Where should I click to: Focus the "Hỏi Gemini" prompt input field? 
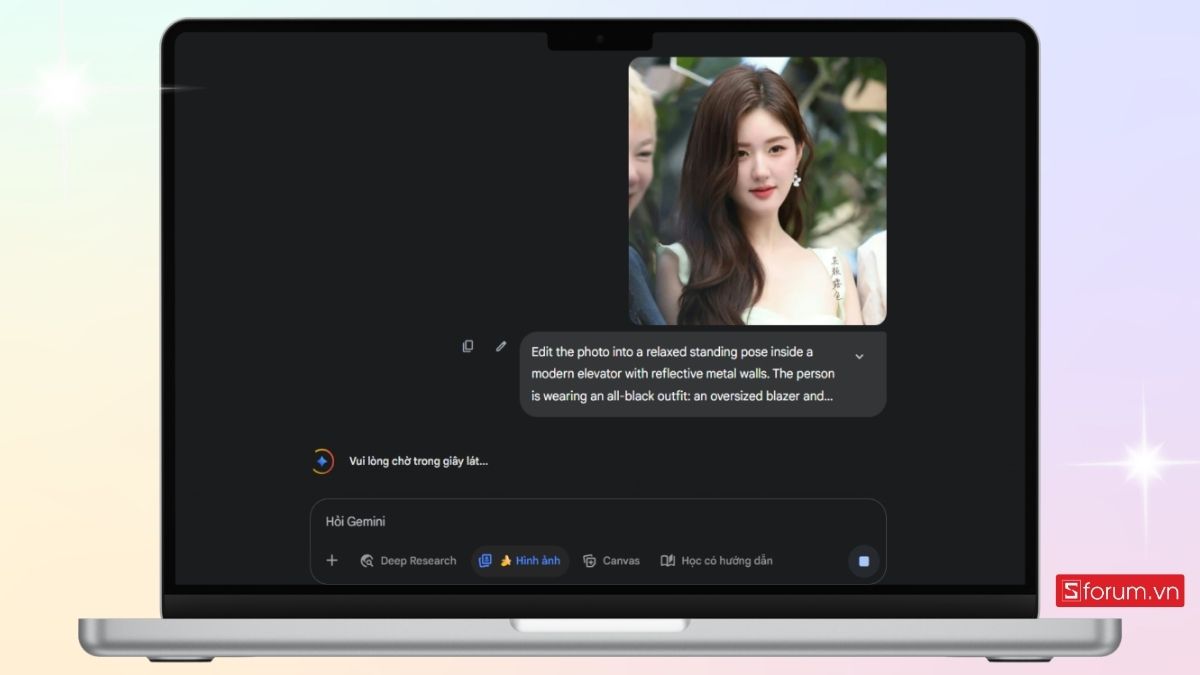(598, 521)
